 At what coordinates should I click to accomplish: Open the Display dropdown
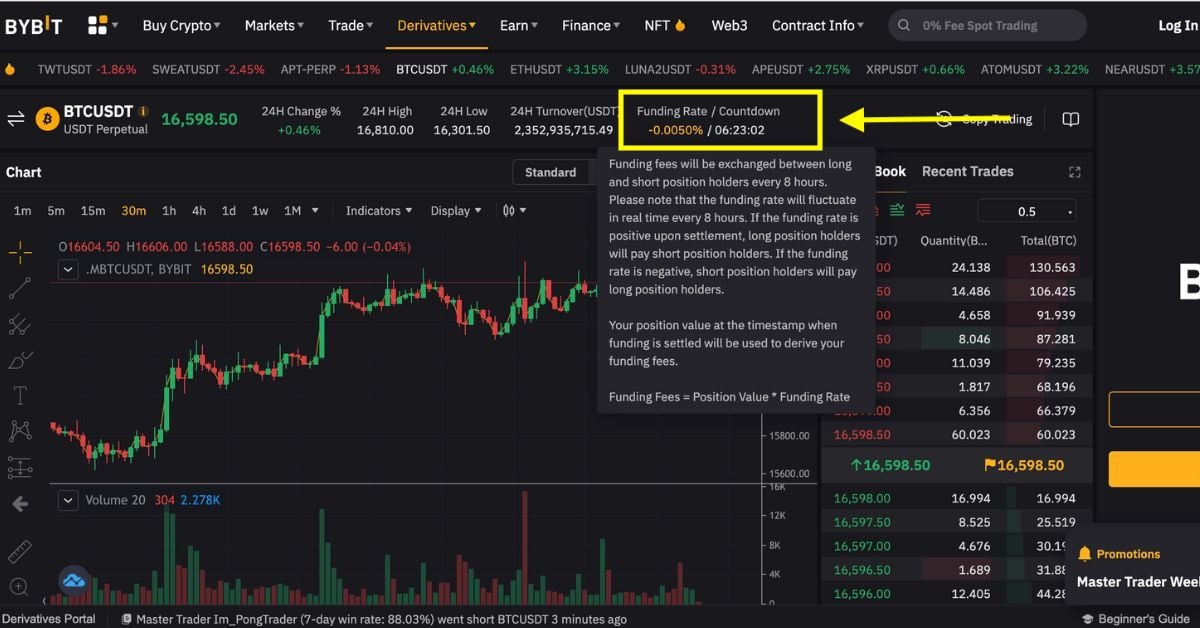click(x=456, y=211)
